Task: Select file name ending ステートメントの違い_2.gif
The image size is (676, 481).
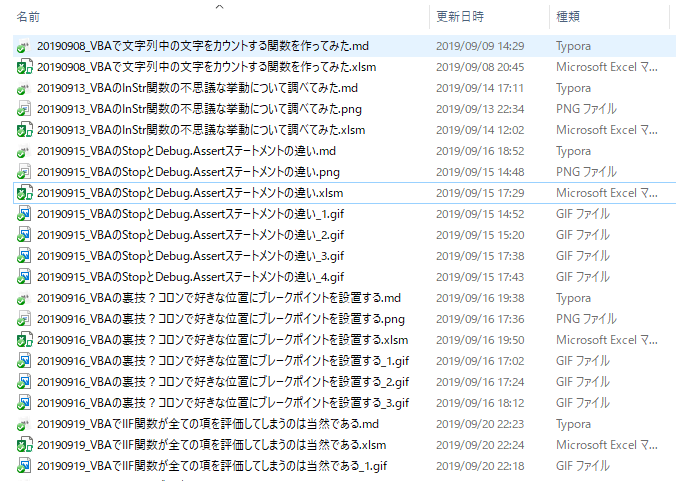Action: [191, 235]
